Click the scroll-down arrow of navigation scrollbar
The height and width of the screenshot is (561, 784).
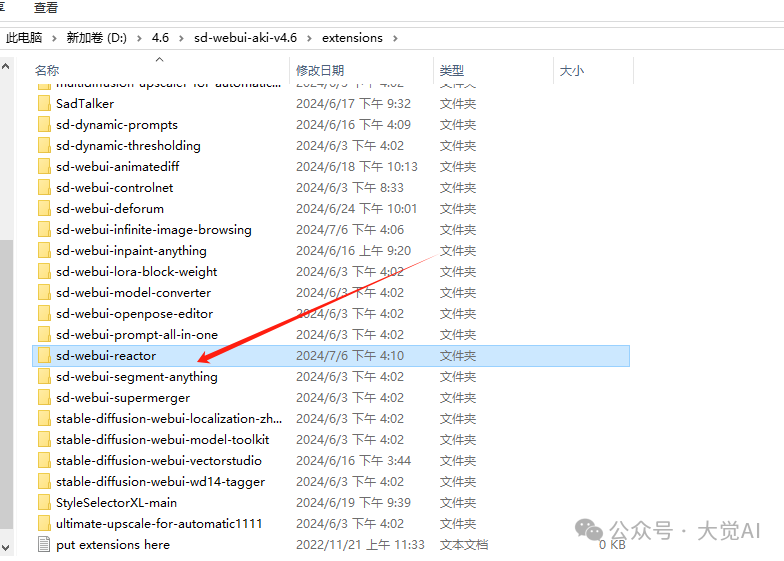click(x=6, y=548)
